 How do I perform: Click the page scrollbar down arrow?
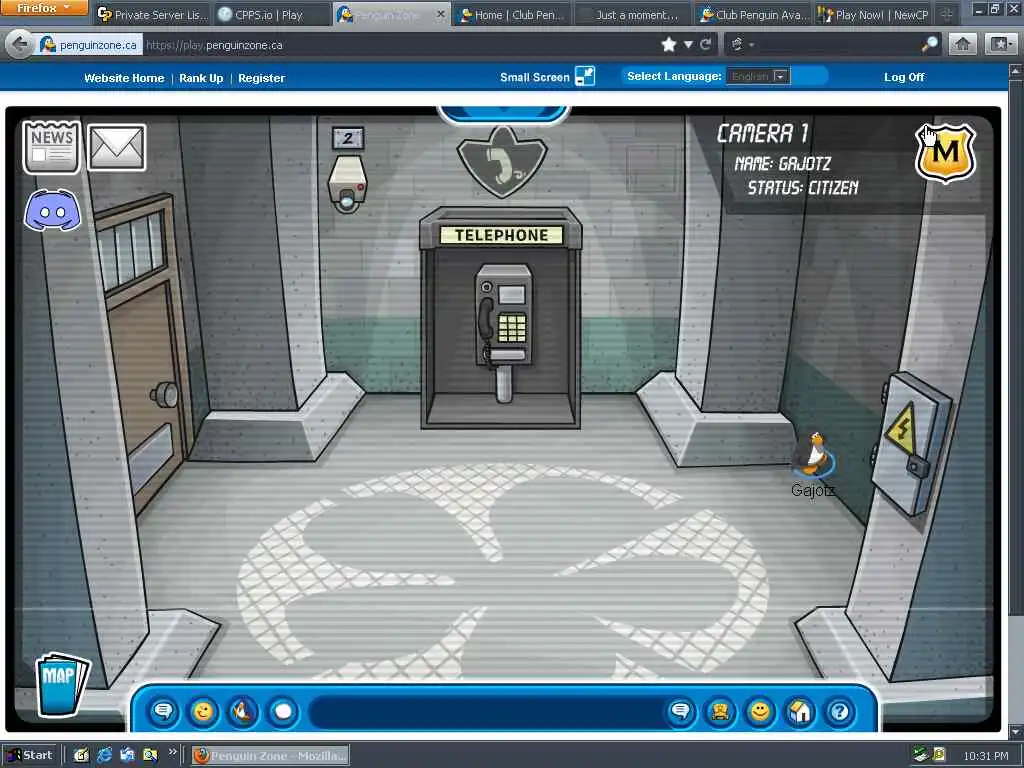pyautogui.click(x=1016, y=731)
